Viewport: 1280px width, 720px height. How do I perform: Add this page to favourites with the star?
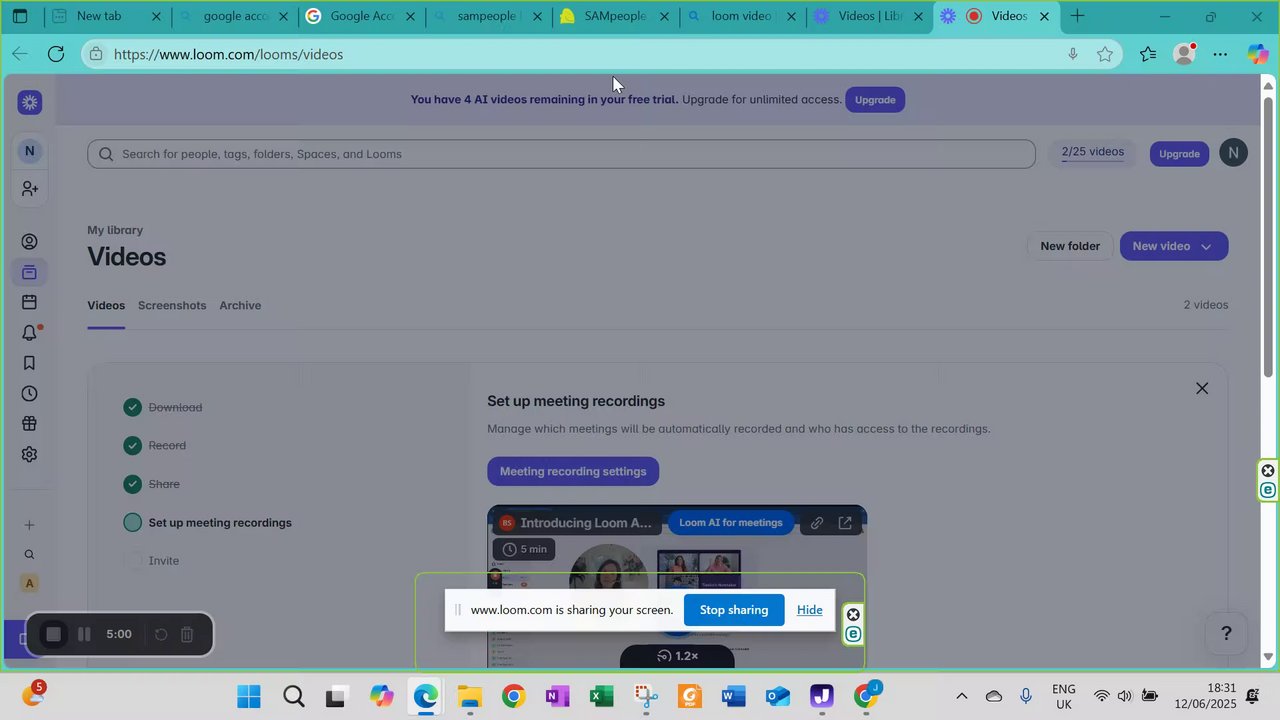tap(1105, 54)
